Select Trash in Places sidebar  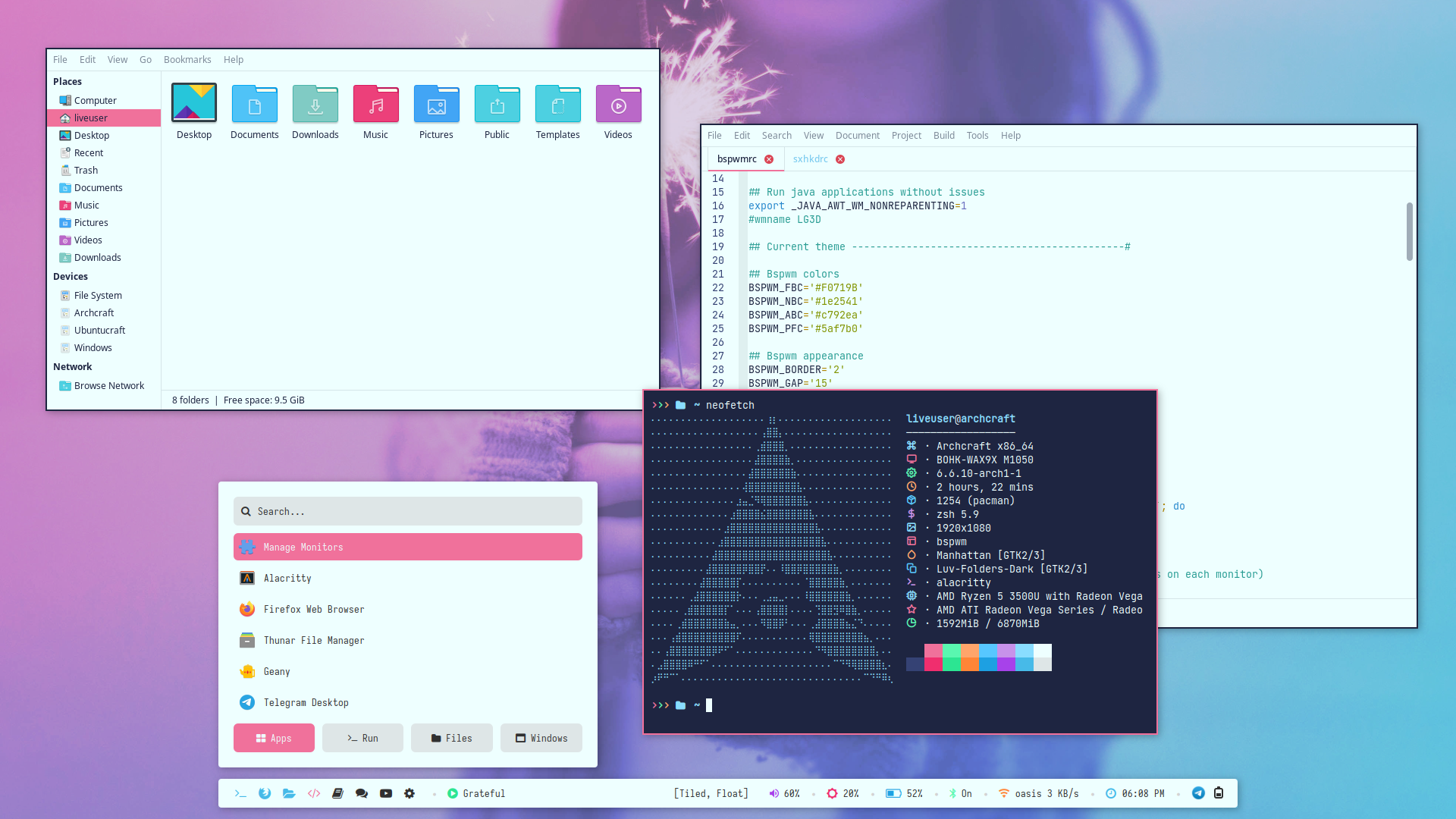pyautogui.click(x=86, y=171)
